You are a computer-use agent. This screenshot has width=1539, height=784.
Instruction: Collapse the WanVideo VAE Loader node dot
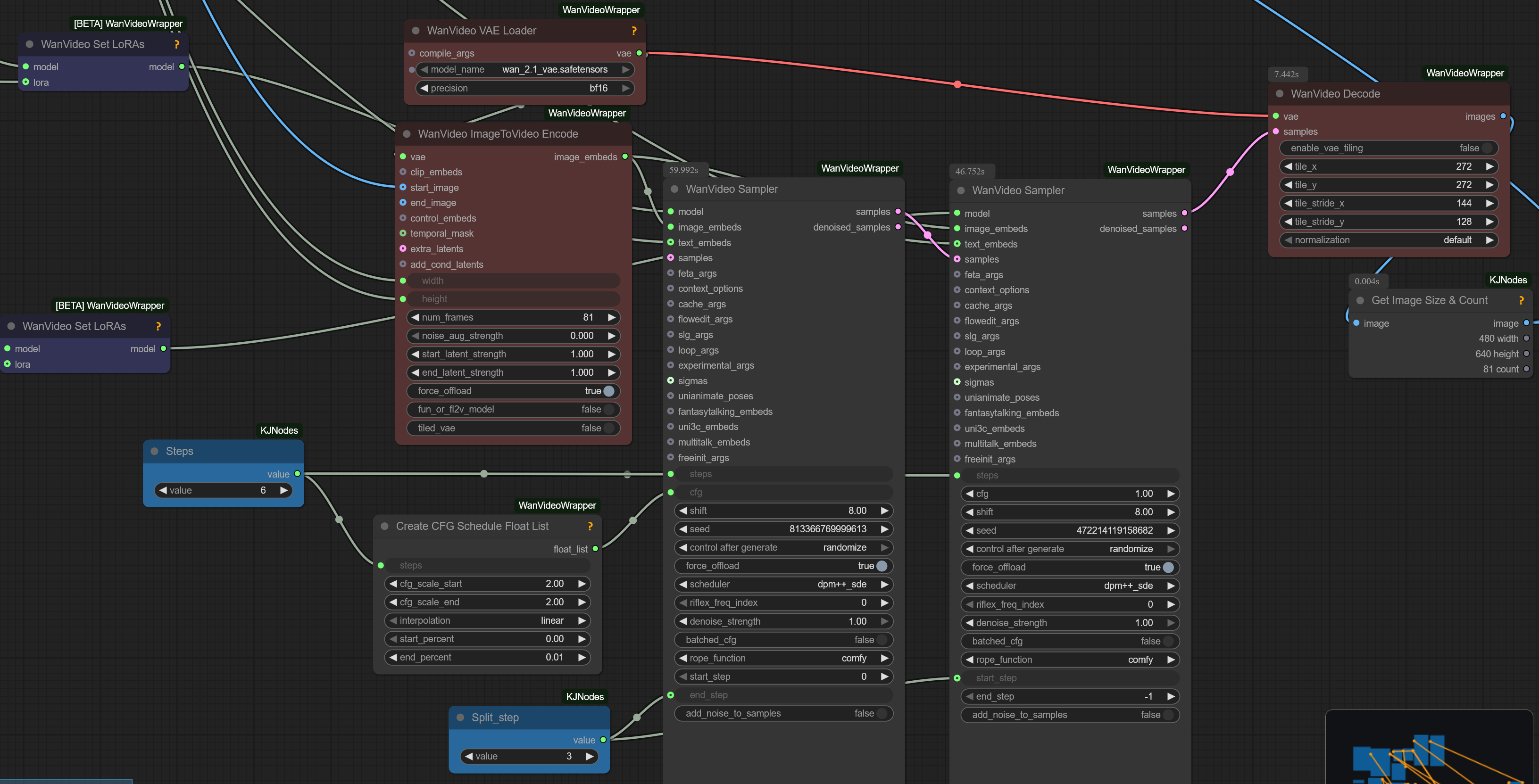click(416, 31)
